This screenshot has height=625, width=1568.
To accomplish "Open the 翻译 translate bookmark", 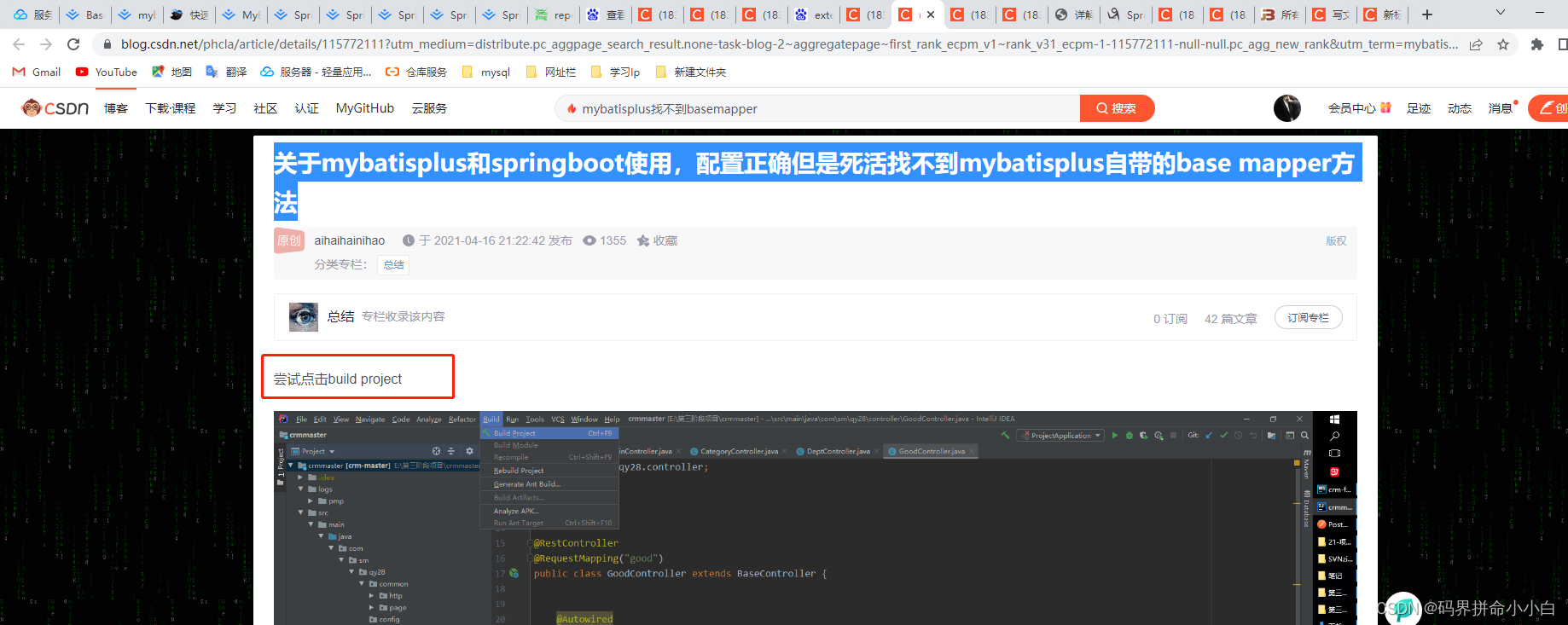I will [x=227, y=72].
